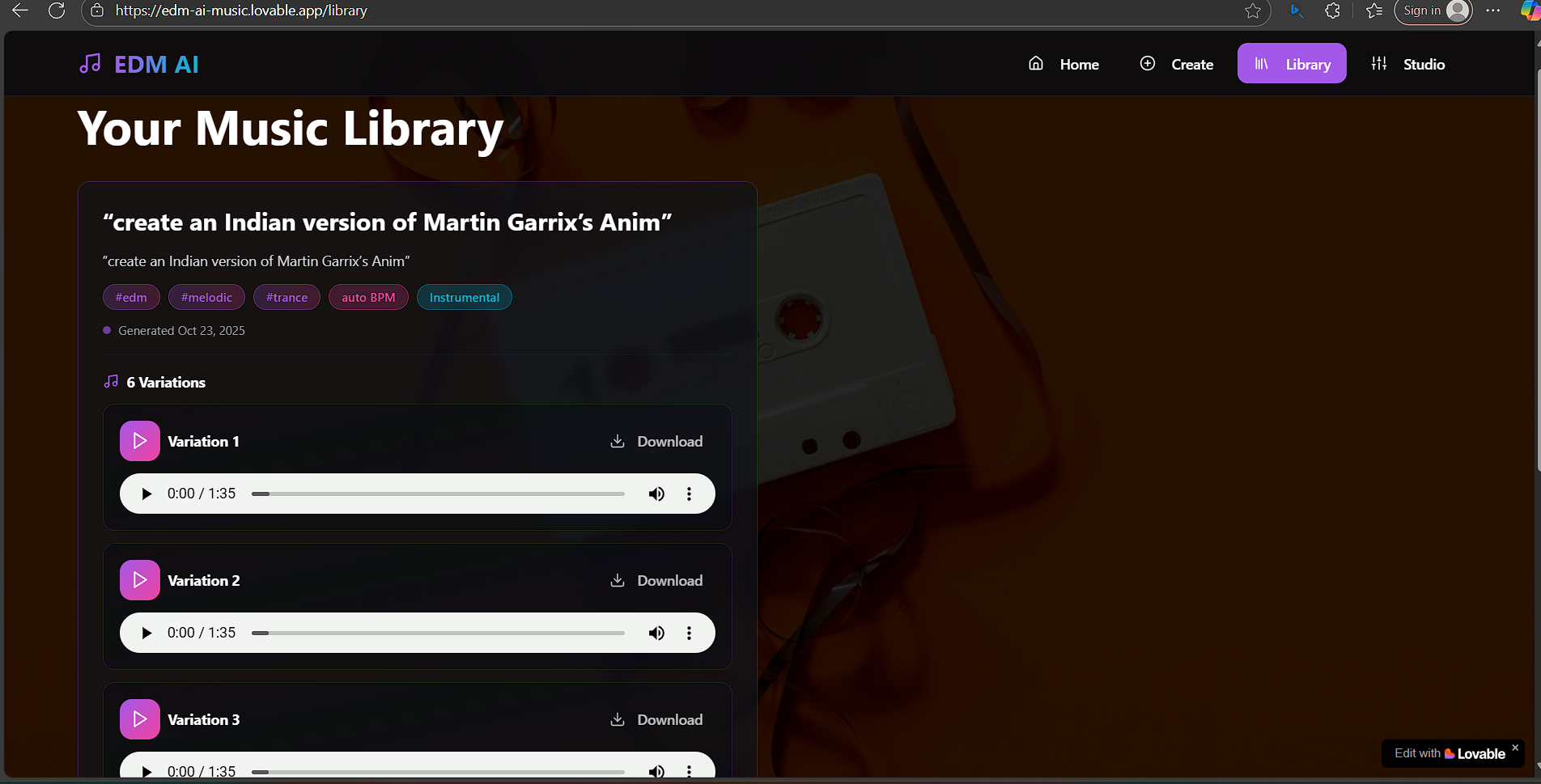Click the Generated Oct 23, 2025 text

point(181,330)
